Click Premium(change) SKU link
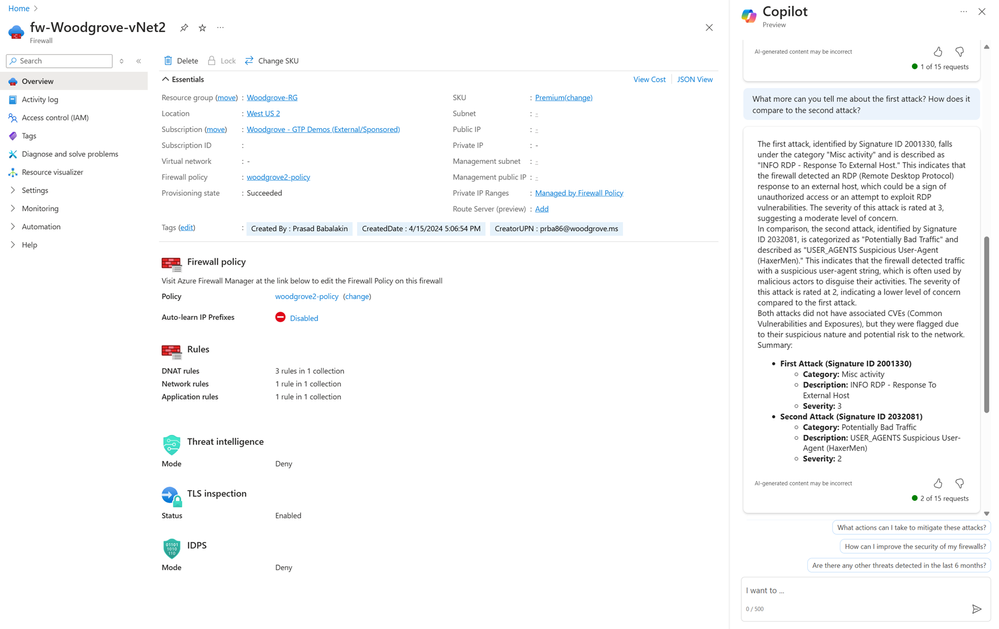Viewport: 999px width, 629px height. [x=564, y=98]
